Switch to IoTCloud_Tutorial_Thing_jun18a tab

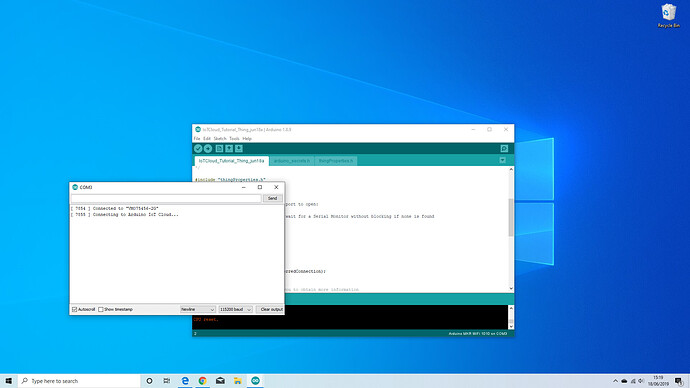(x=231, y=161)
